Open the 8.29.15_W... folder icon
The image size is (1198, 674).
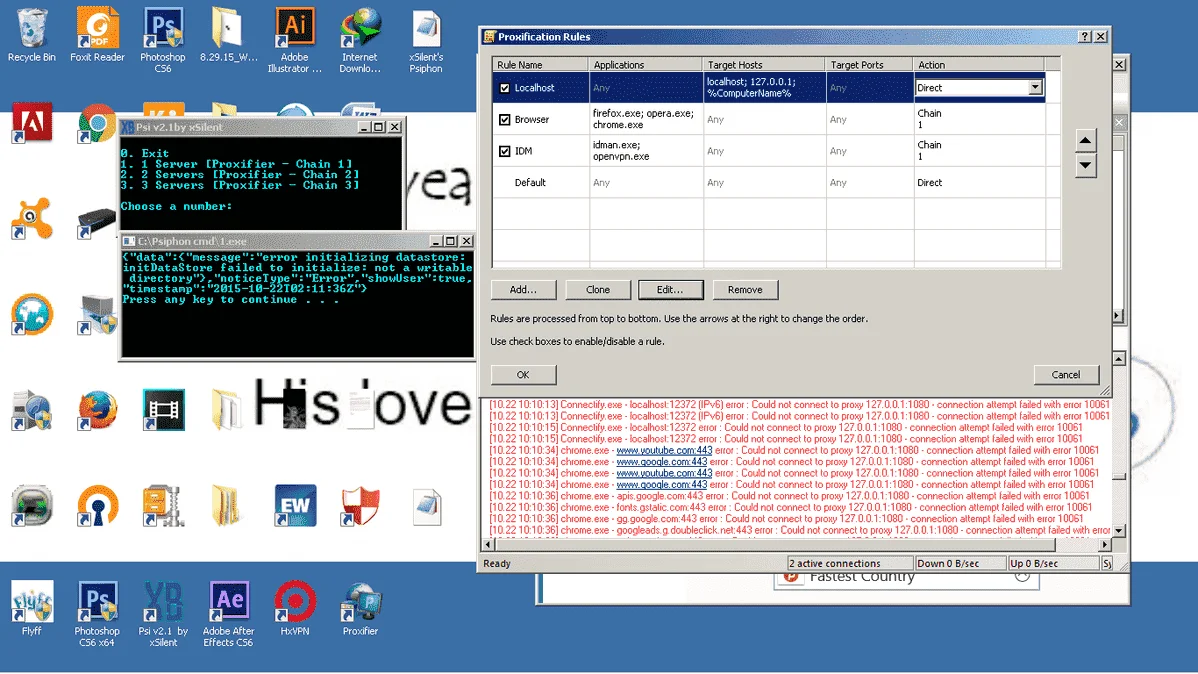(x=228, y=36)
